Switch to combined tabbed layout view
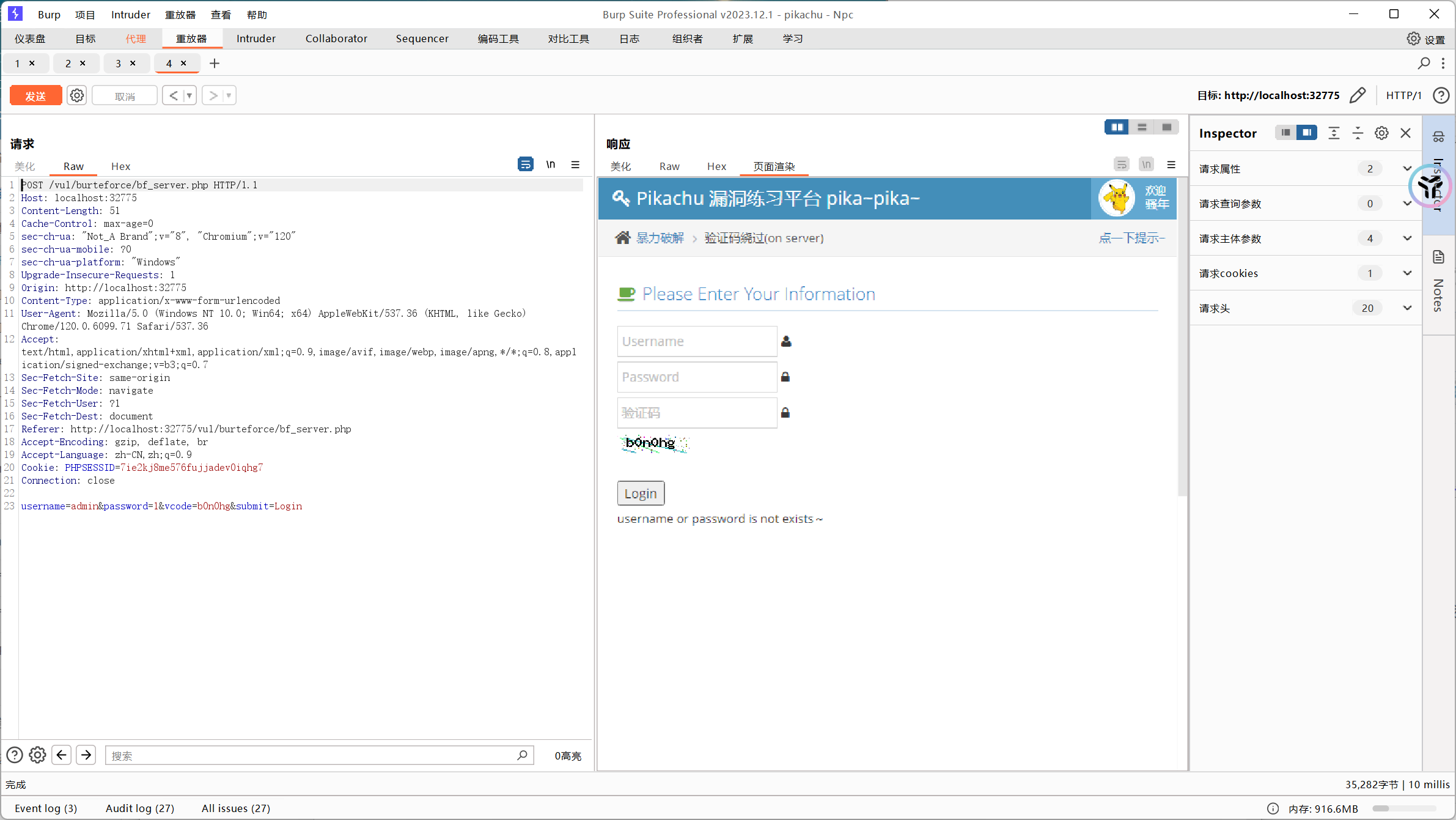 tap(1166, 127)
